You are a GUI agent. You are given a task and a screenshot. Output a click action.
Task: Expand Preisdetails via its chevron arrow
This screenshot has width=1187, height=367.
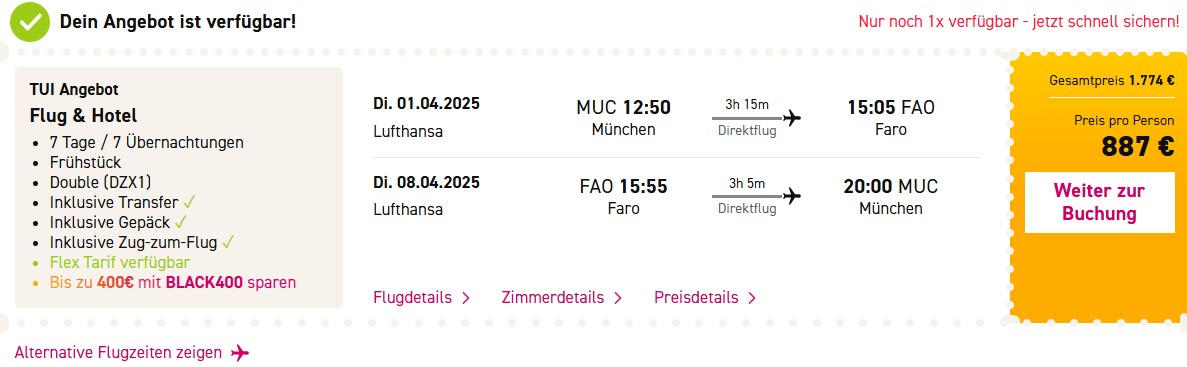pyautogui.click(x=752, y=298)
